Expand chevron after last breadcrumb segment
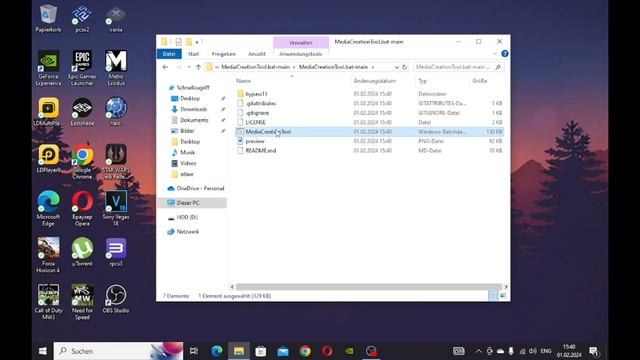Screen dimensions: 640x360 pos(373,67)
